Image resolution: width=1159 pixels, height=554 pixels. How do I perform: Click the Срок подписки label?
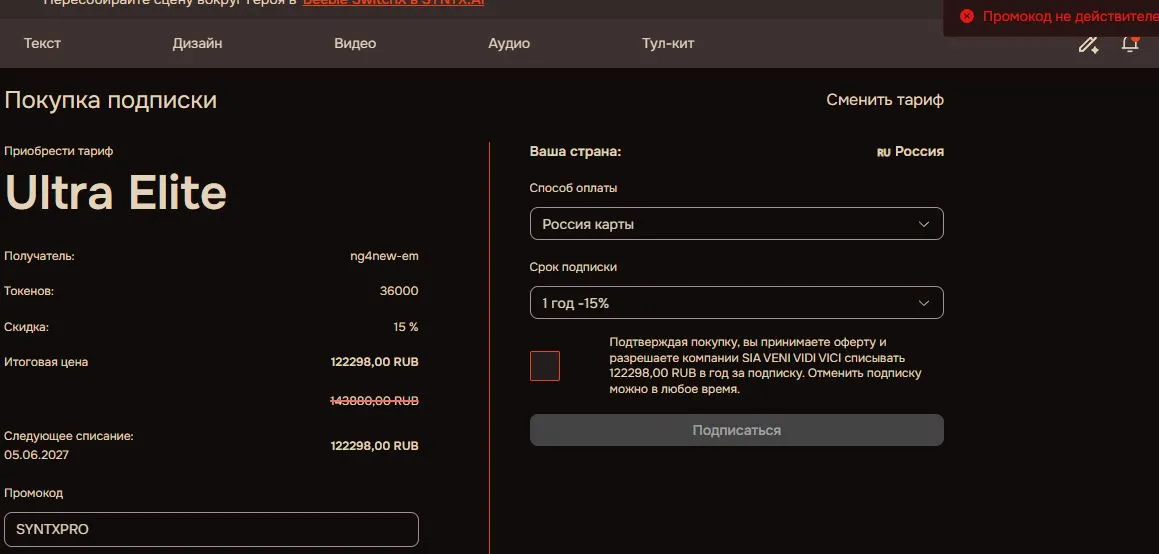[573, 267]
